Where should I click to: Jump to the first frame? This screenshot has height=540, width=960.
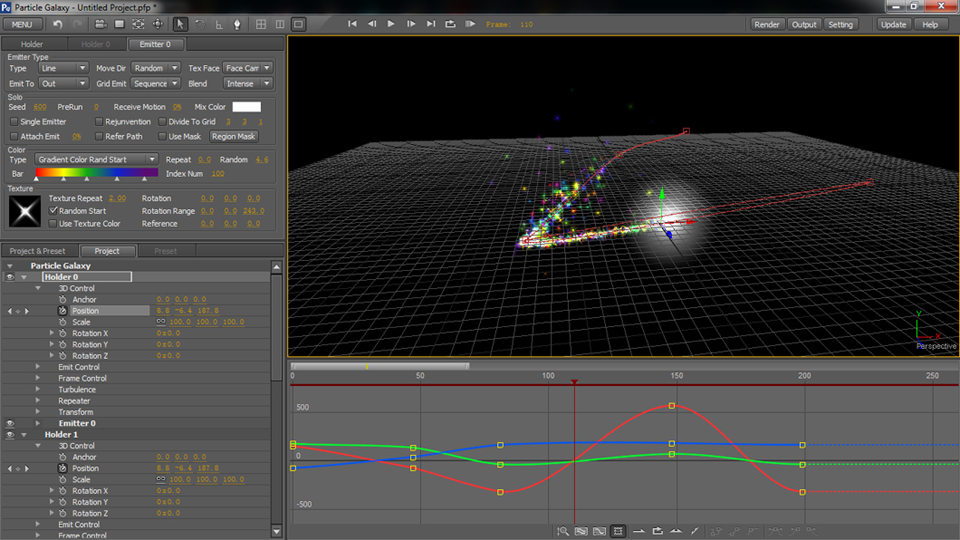352,24
